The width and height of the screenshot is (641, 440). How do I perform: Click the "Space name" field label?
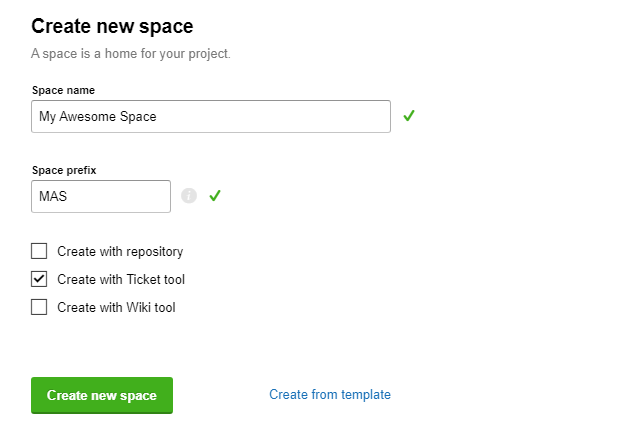pyautogui.click(x=63, y=90)
